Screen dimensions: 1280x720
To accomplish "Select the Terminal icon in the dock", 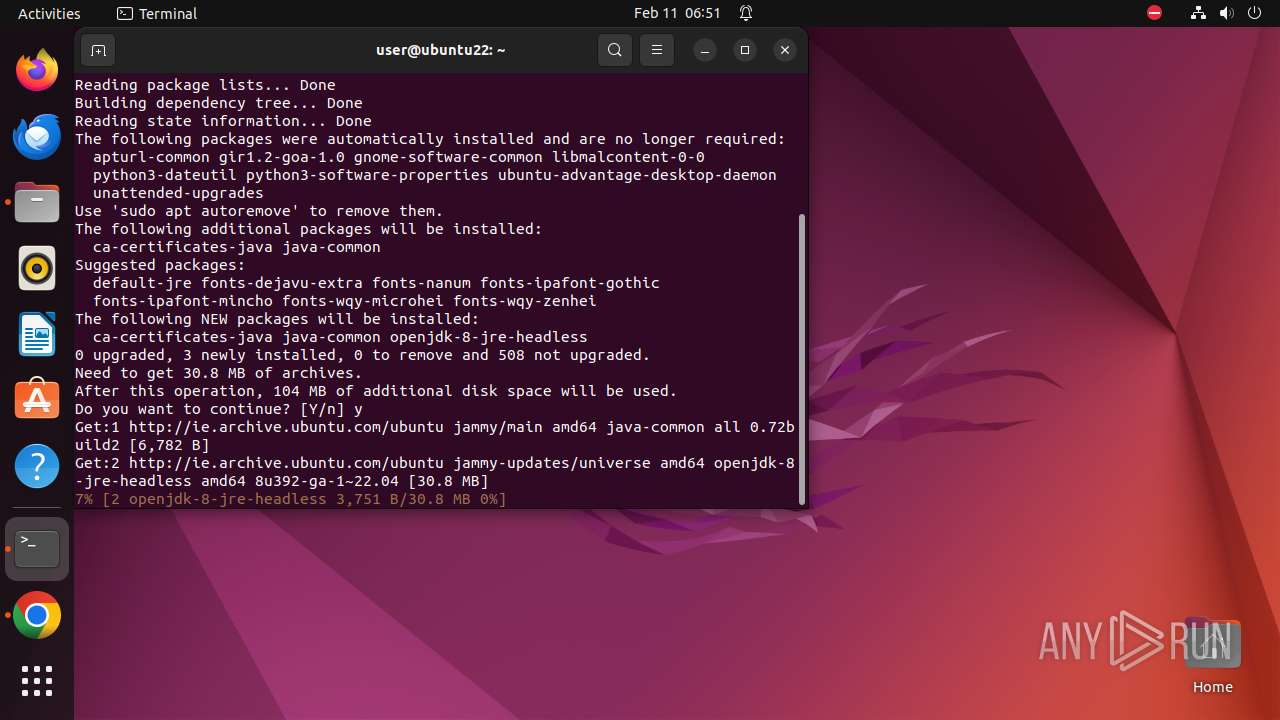I will pos(37,549).
